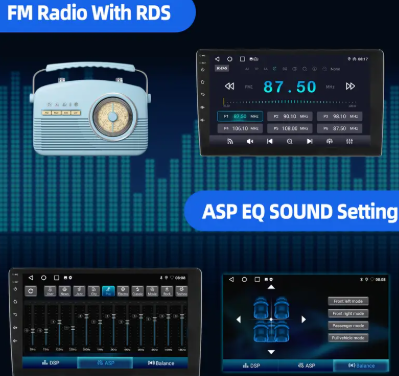Image resolution: width=399 pixels, height=376 pixels.
Task: Shift balance forward with the up arrow
Action: coord(271,287)
